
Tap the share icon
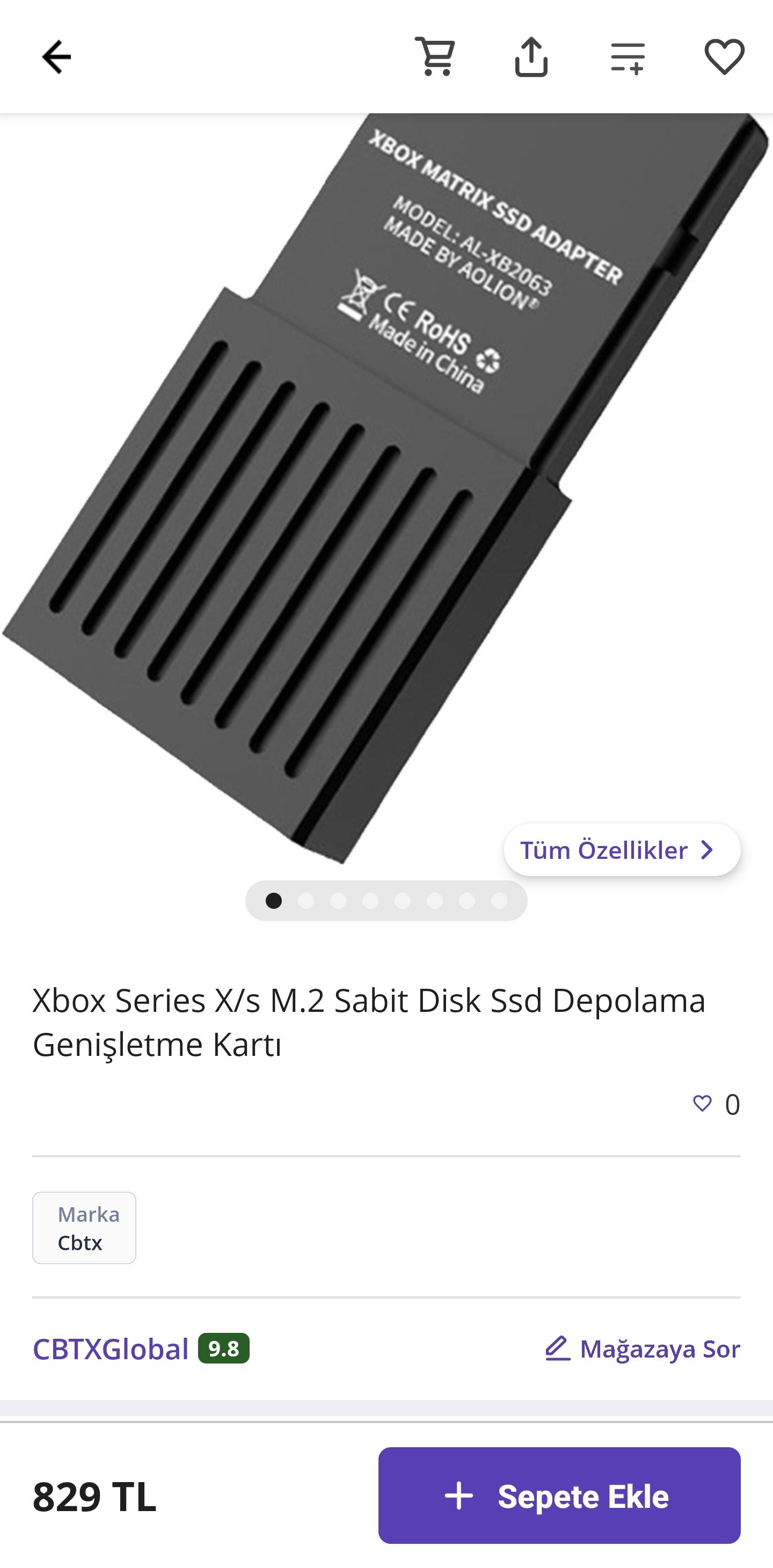pos(531,57)
